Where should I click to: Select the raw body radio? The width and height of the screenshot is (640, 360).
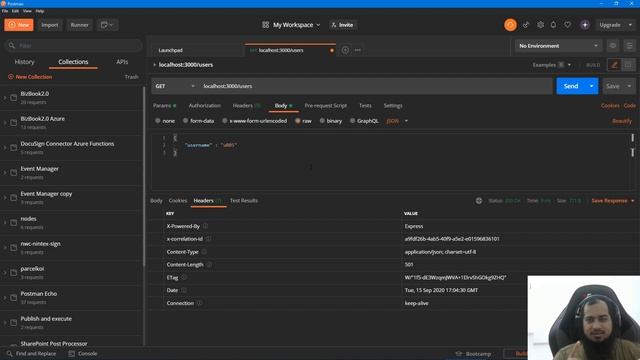(298, 121)
